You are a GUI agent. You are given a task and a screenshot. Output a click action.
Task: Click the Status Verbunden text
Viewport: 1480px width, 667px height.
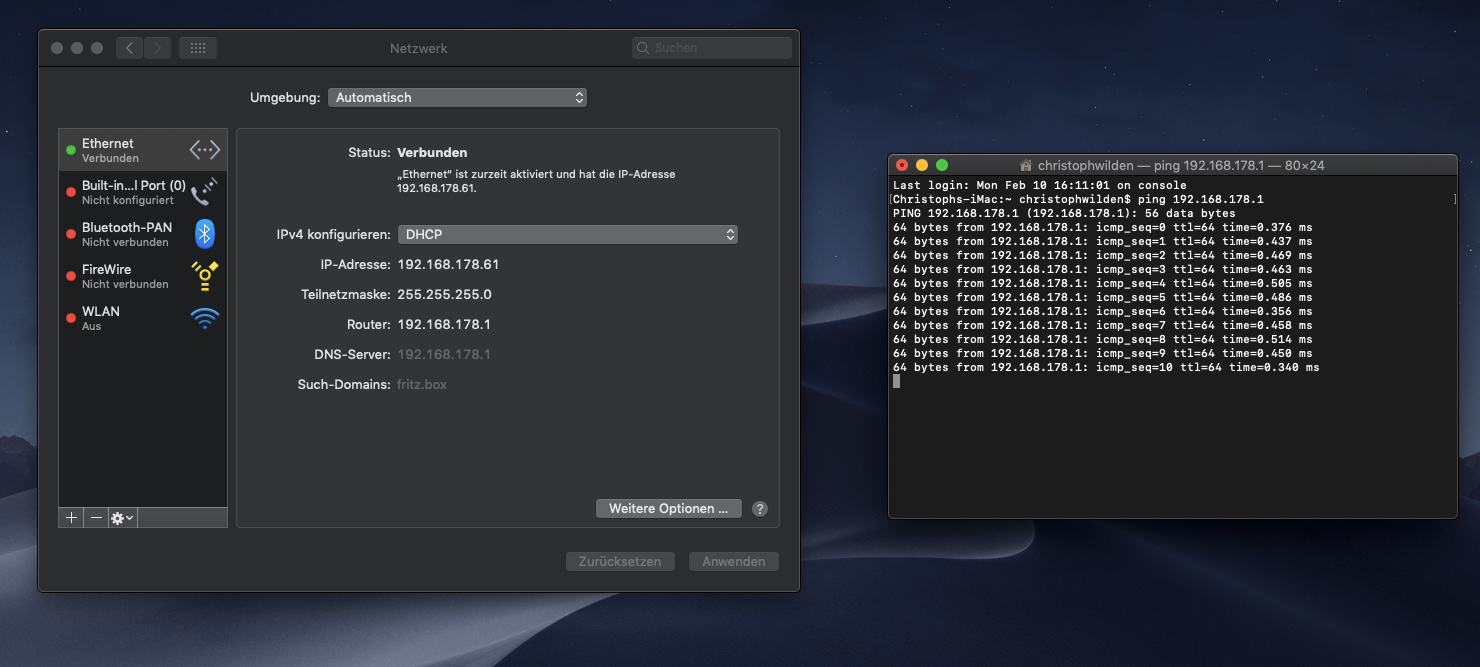(432, 153)
